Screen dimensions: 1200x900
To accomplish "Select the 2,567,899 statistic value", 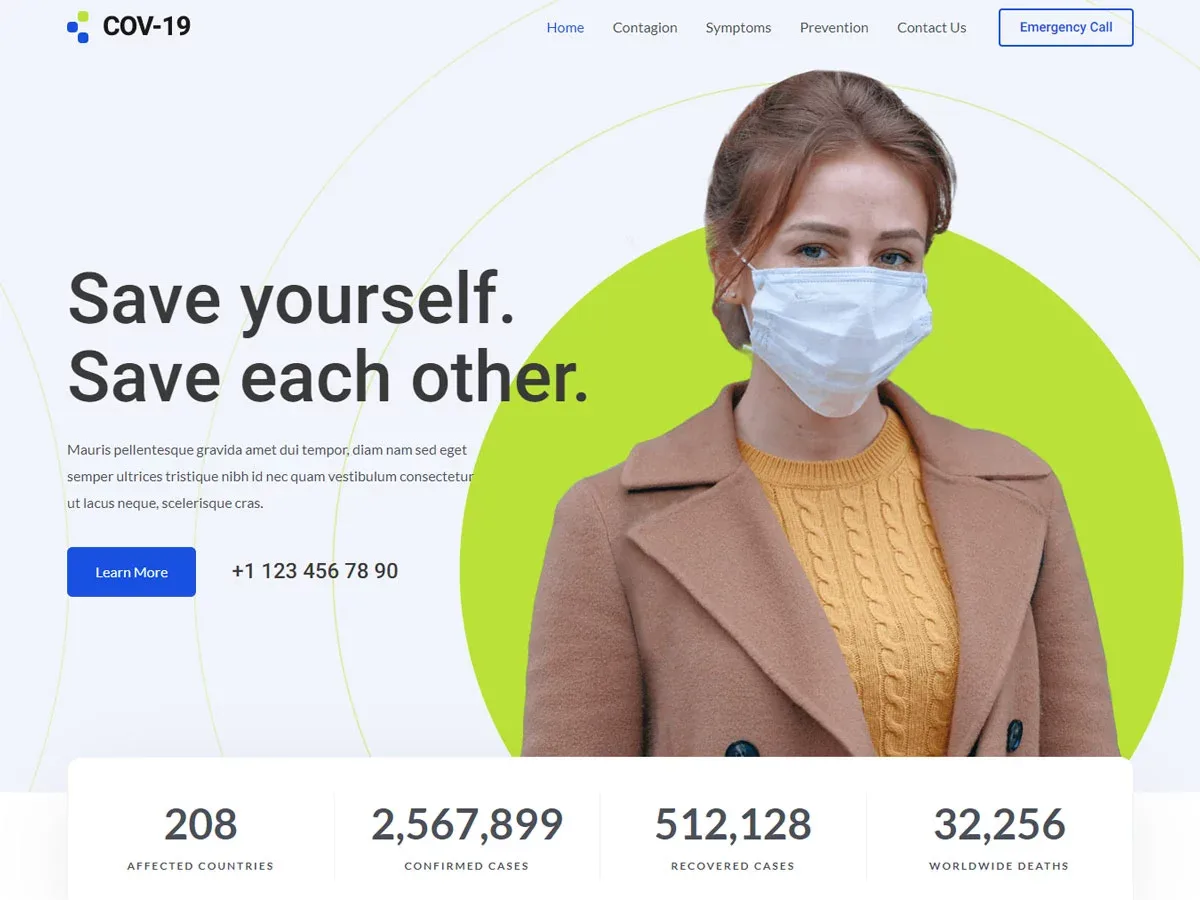I will tap(467, 825).
